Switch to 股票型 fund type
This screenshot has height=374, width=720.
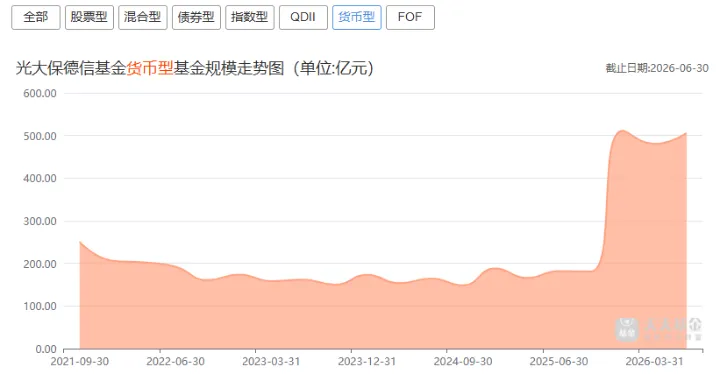(89, 17)
